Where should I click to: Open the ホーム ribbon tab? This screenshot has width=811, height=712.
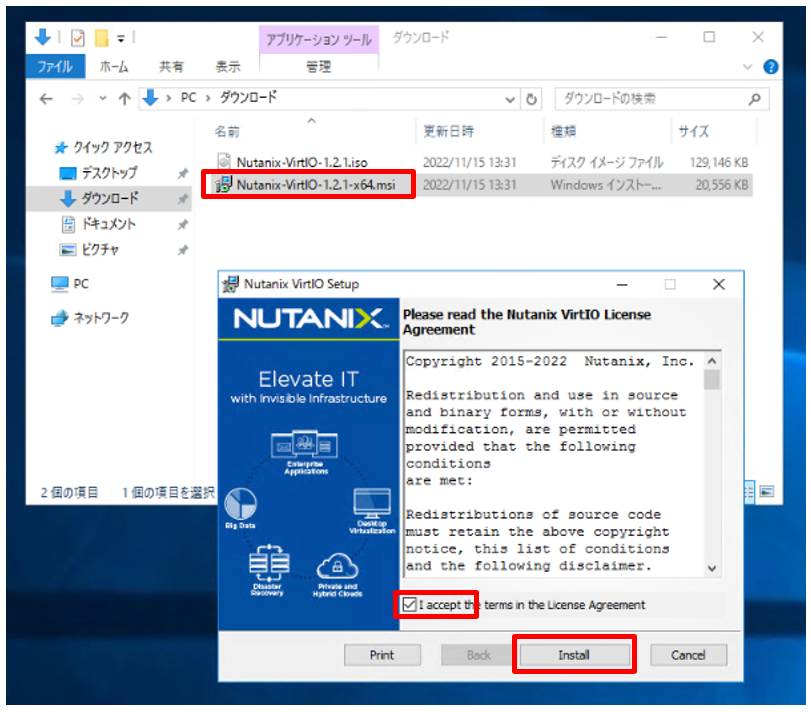[x=114, y=67]
